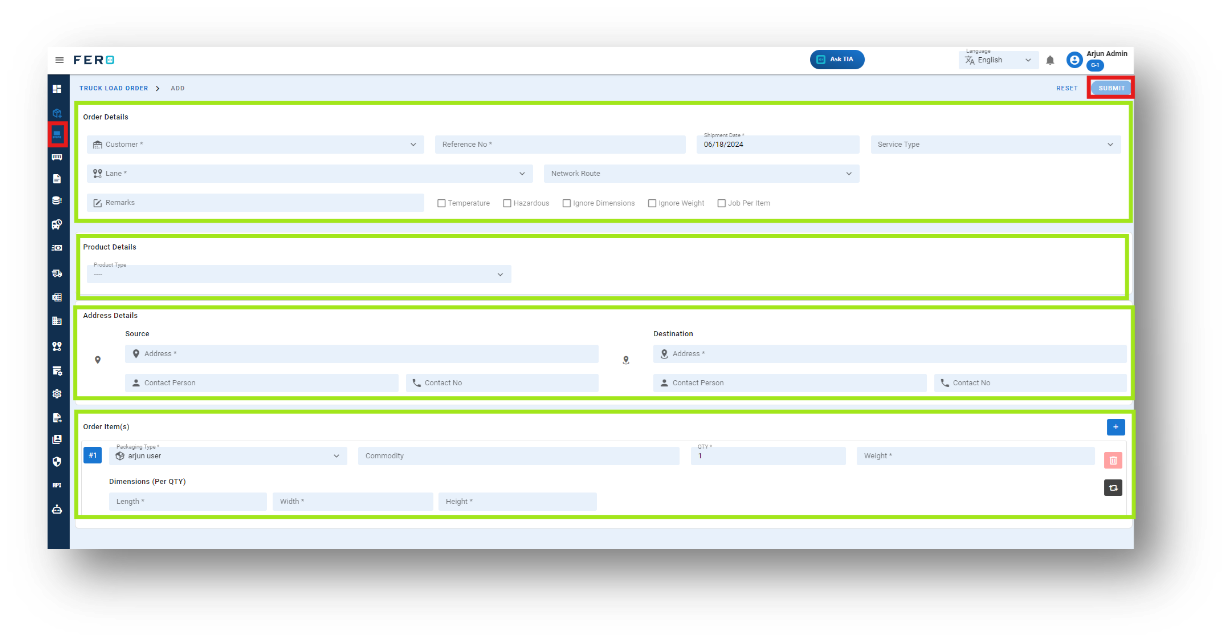Open the Product Type dropdown
Image resolution: width=1231 pixels, height=644 pixels.
pos(299,274)
